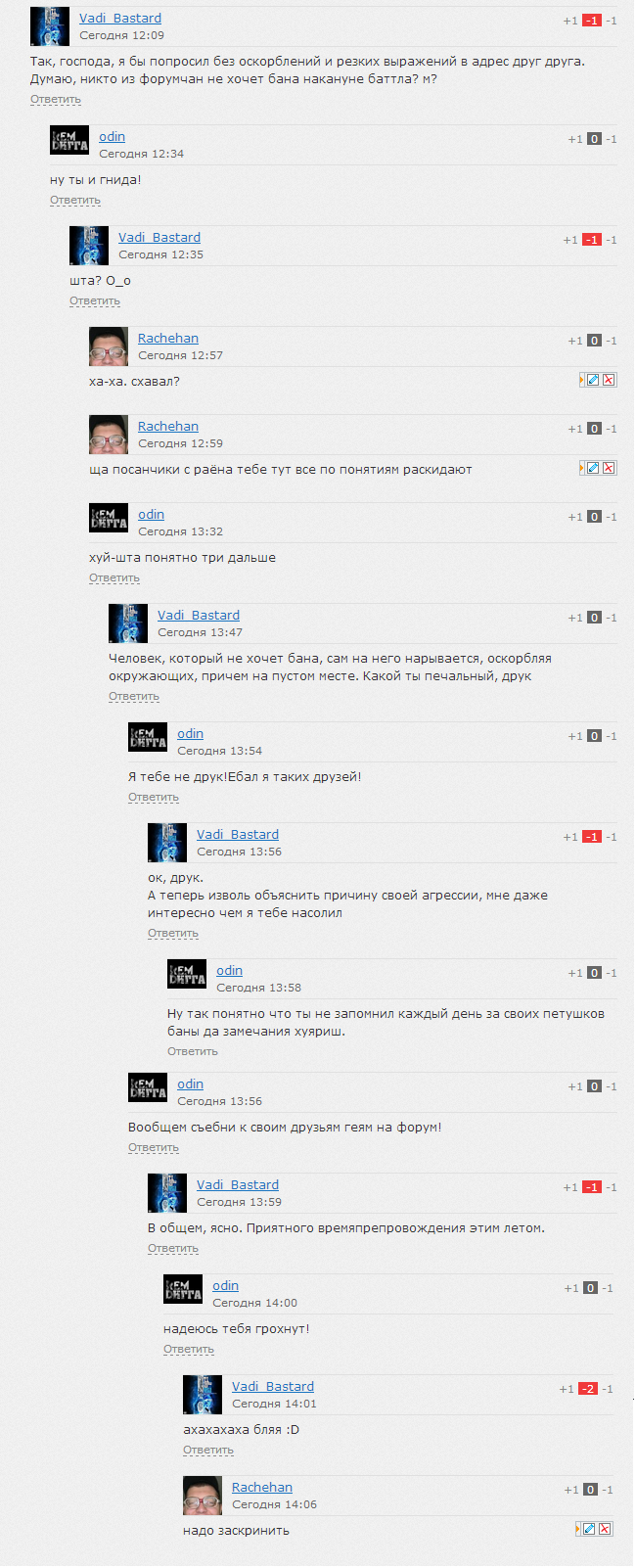The height and width of the screenshot is (1568, 636).
Task: Delete Rachehan's 'ха-ха. схавал?' comment via red X
Action: (609, 380)
